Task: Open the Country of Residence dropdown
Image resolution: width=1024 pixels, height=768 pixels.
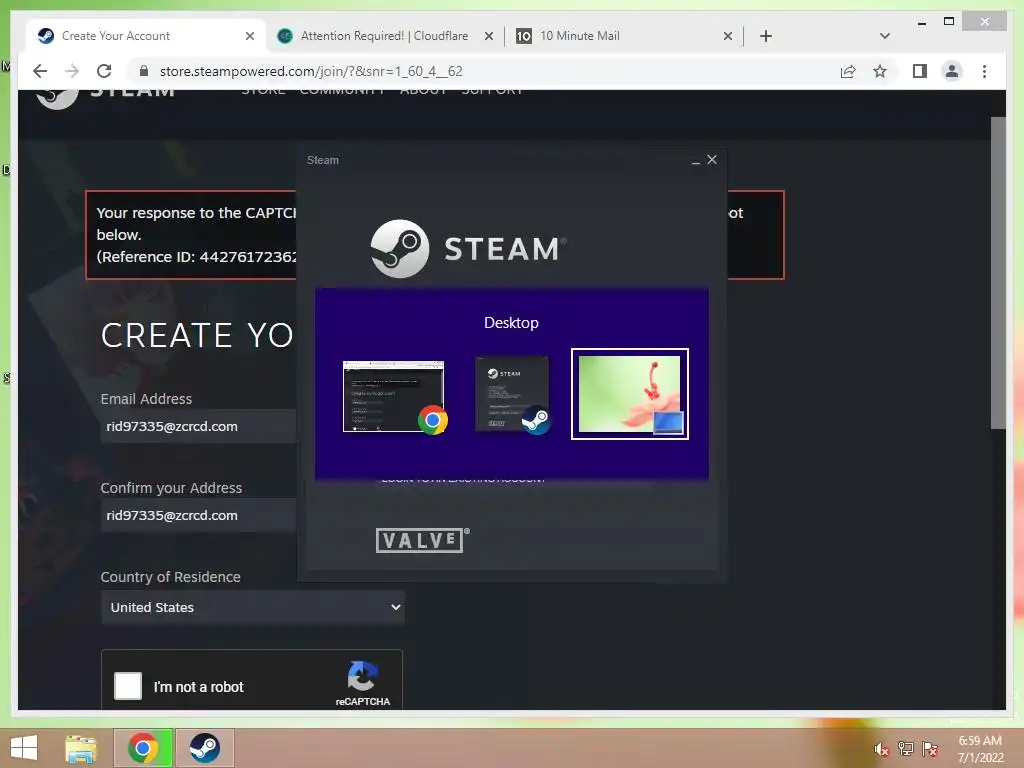Action: pos(253,607)
